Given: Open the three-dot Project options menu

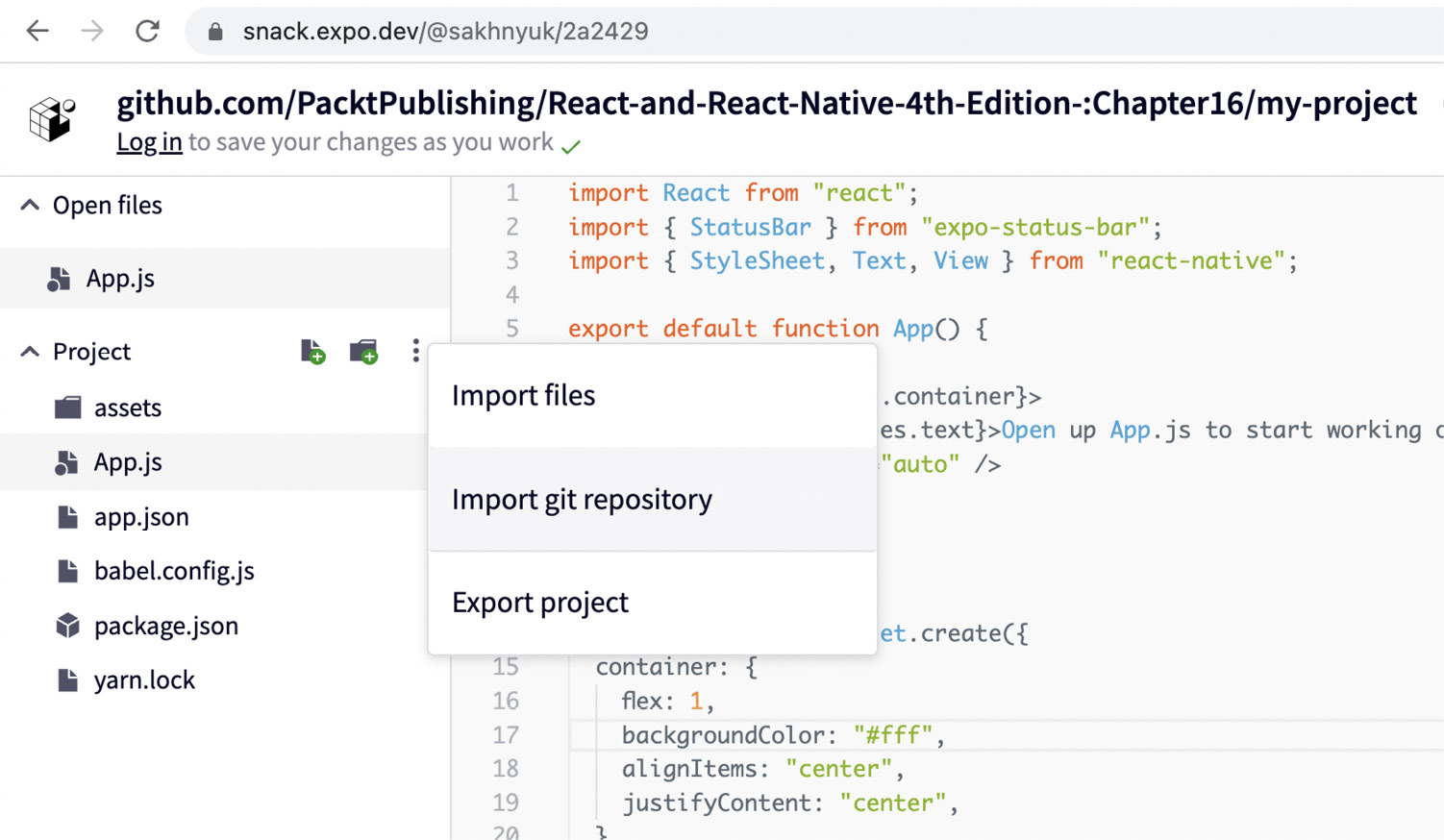Looking at the screenshot, I should click(x=415, y=352).
